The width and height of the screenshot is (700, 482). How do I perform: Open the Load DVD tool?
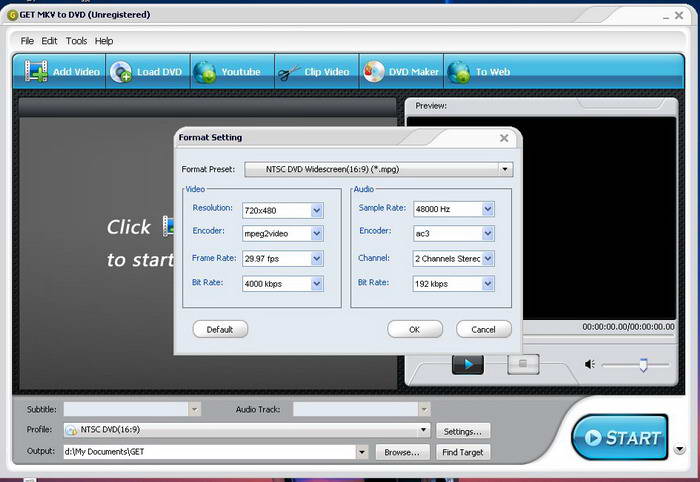[122, 72]
